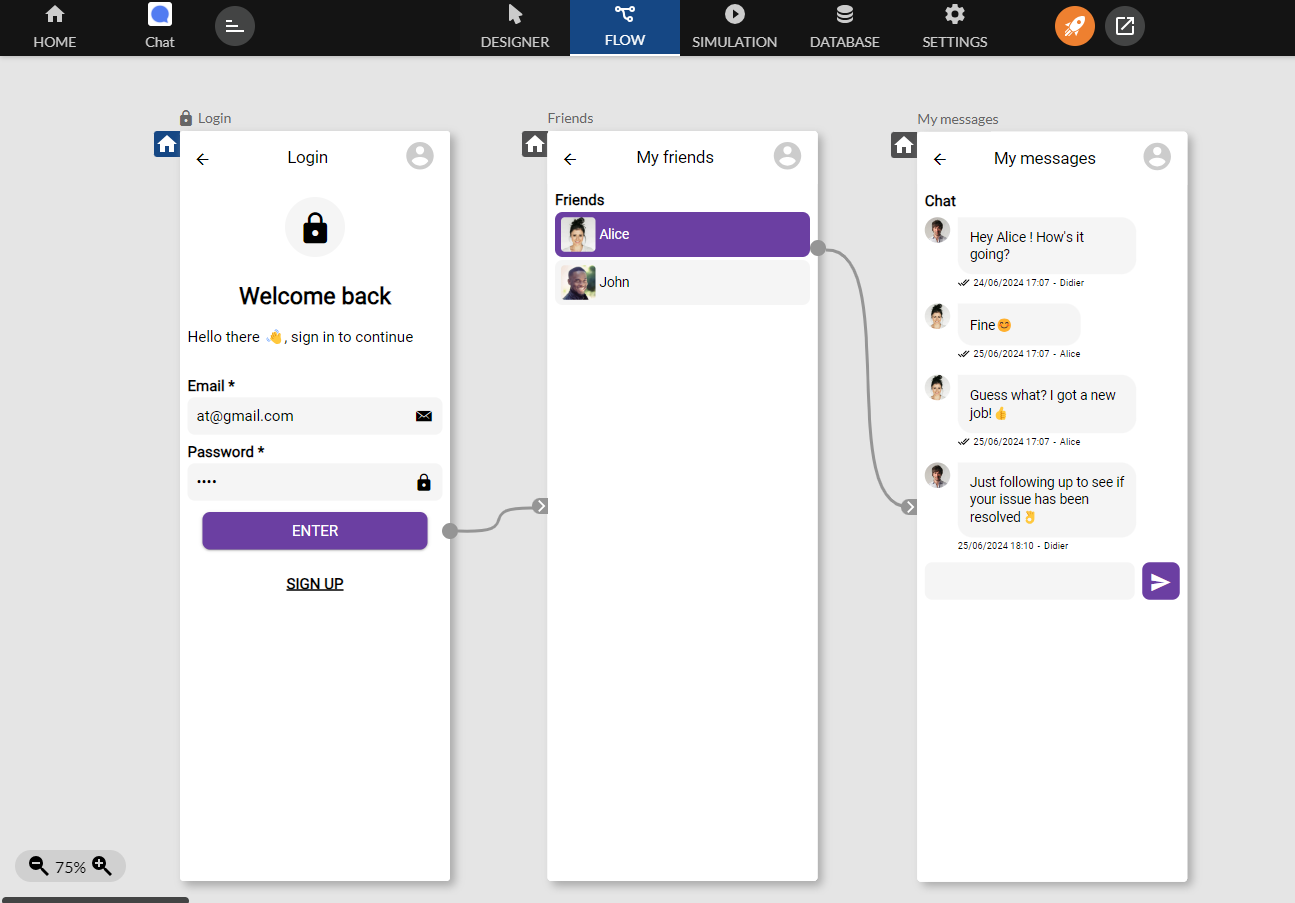This screenshot has height=903, width=1295.
Task: Click avatar beside 'Hey Alice' message
Action: pyautogui.click(x=937, y=230)
